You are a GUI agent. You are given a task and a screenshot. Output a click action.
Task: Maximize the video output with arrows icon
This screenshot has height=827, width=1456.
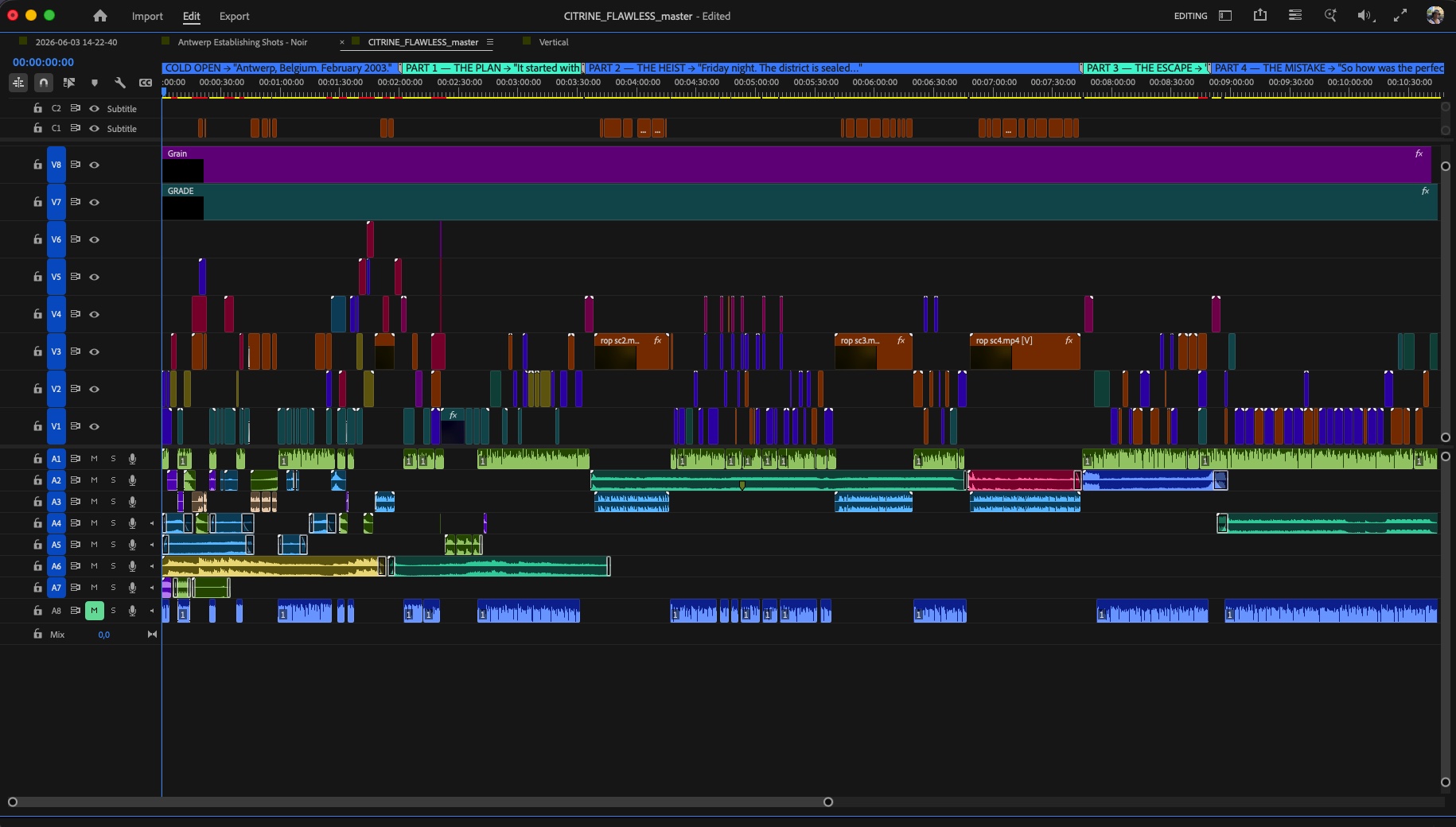[x=1400, y=15]
